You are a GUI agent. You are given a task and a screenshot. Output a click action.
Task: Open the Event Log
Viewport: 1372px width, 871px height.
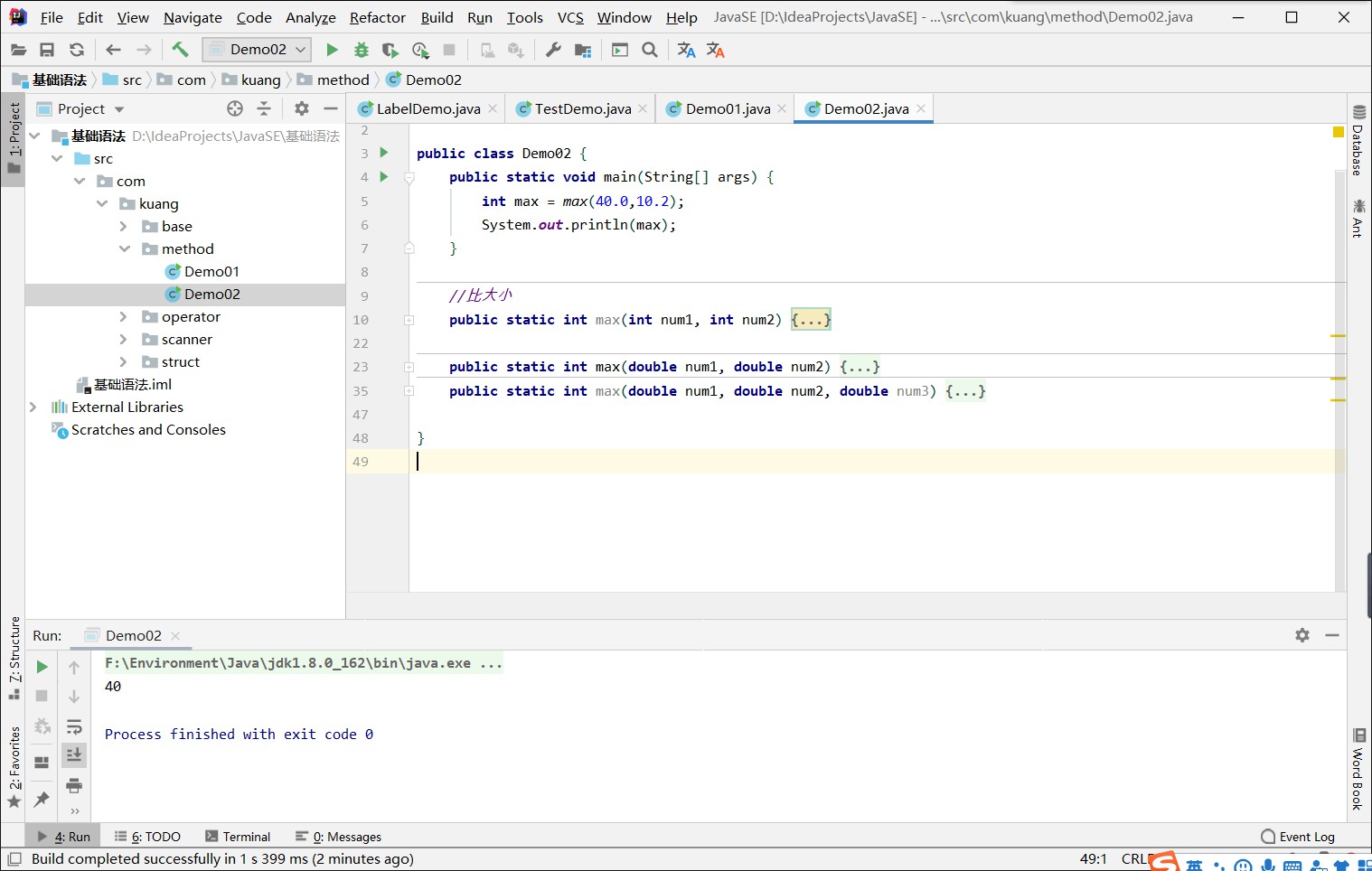pos(1298,837)
